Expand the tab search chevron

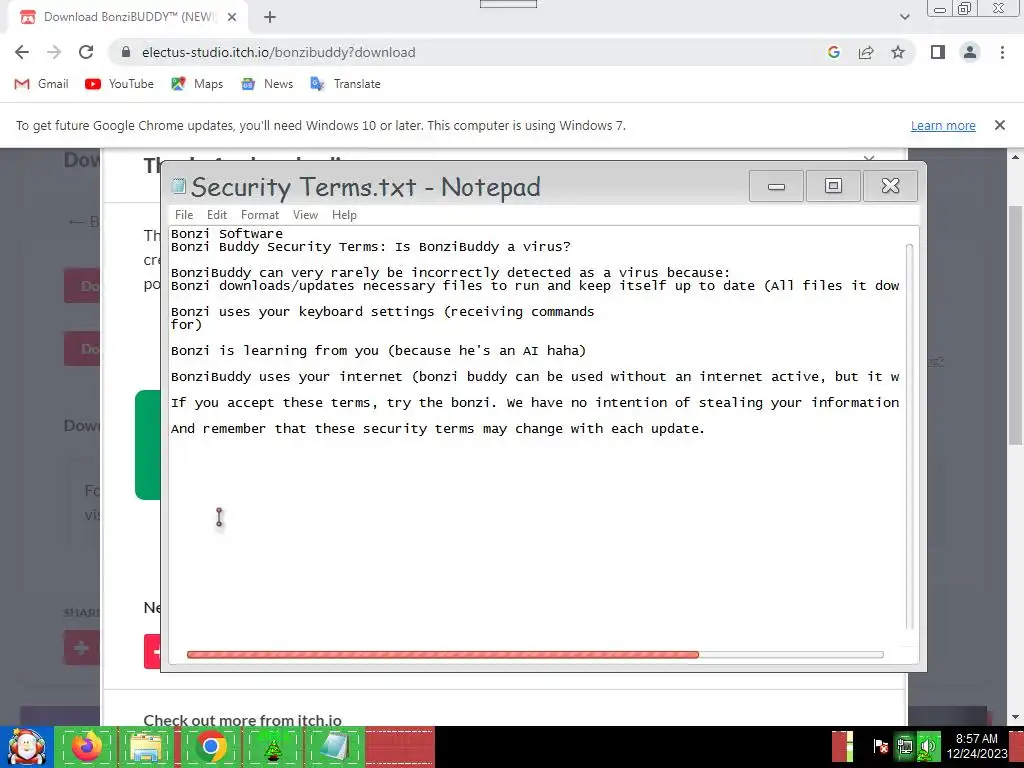point(904,17)
